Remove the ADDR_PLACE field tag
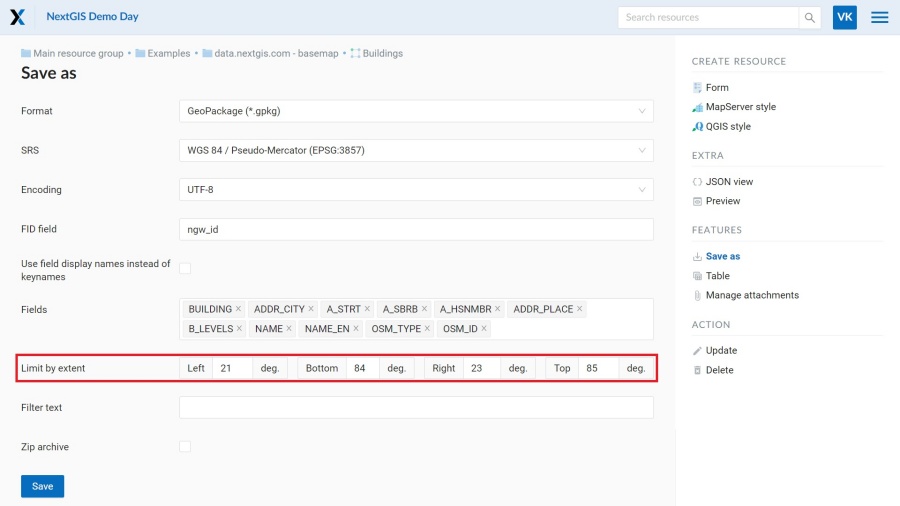This screenshot has width=900, height=506. [580, 309]
